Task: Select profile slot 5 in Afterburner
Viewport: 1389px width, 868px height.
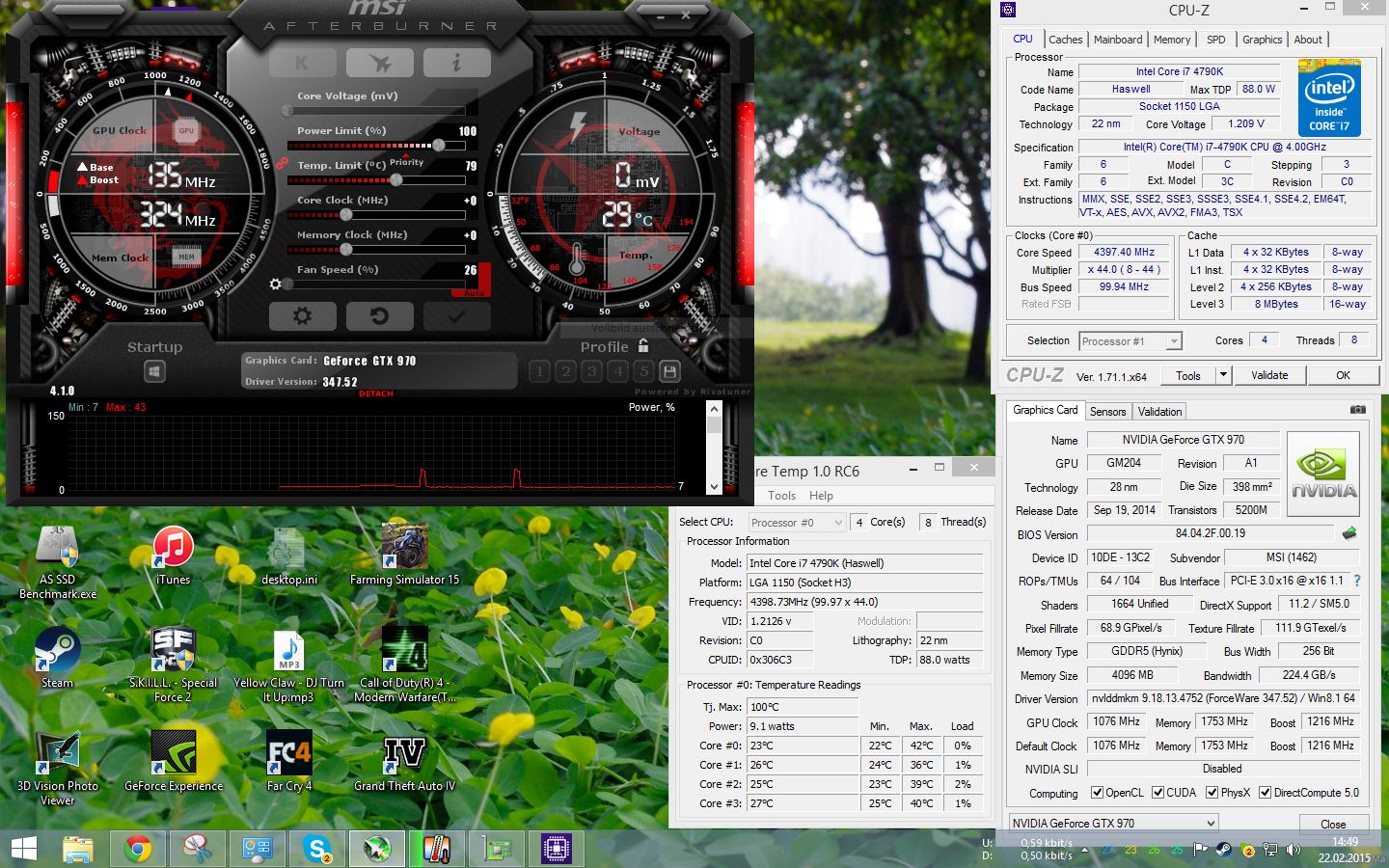Action: coord(644,371)
